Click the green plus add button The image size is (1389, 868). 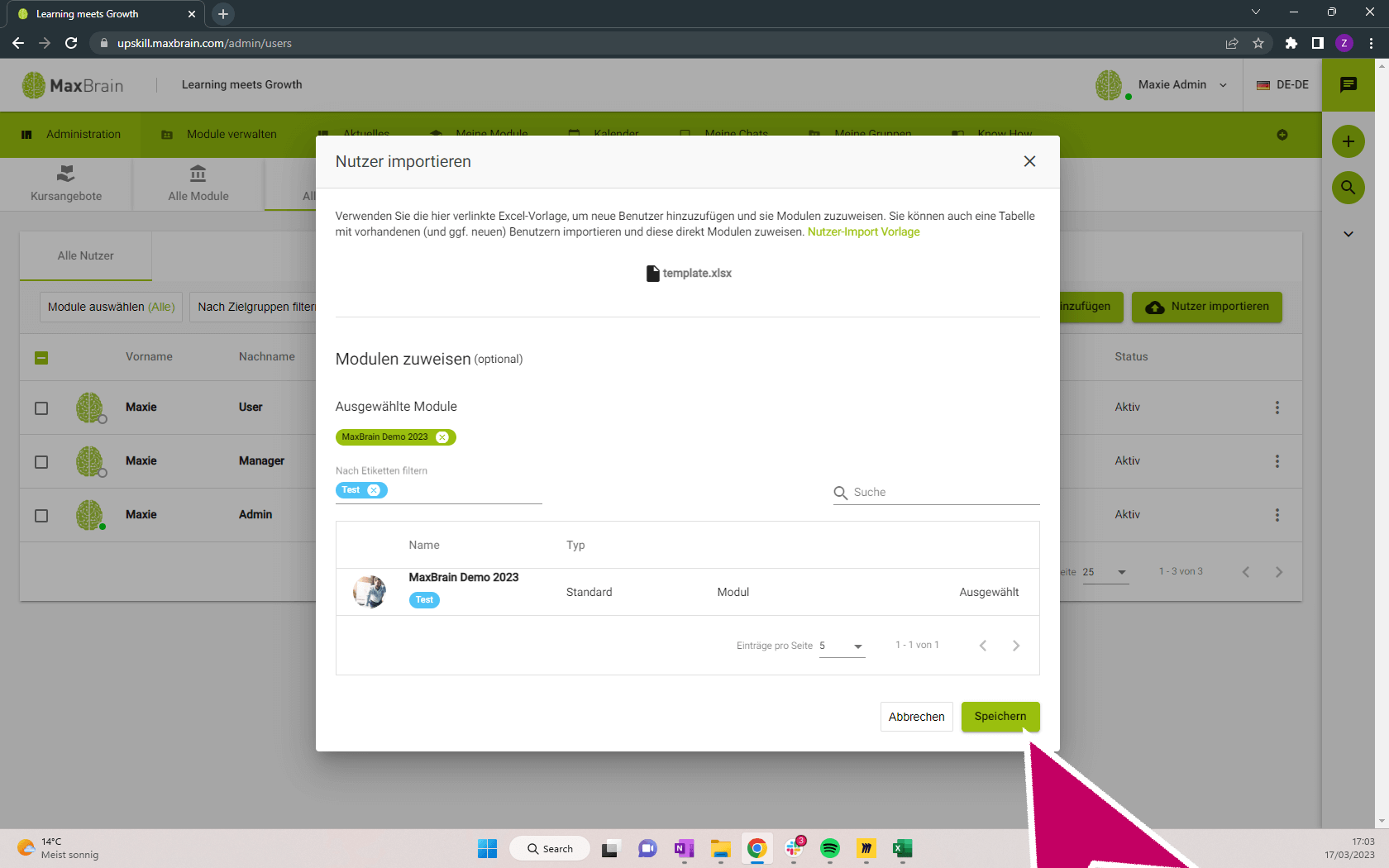1348,141
